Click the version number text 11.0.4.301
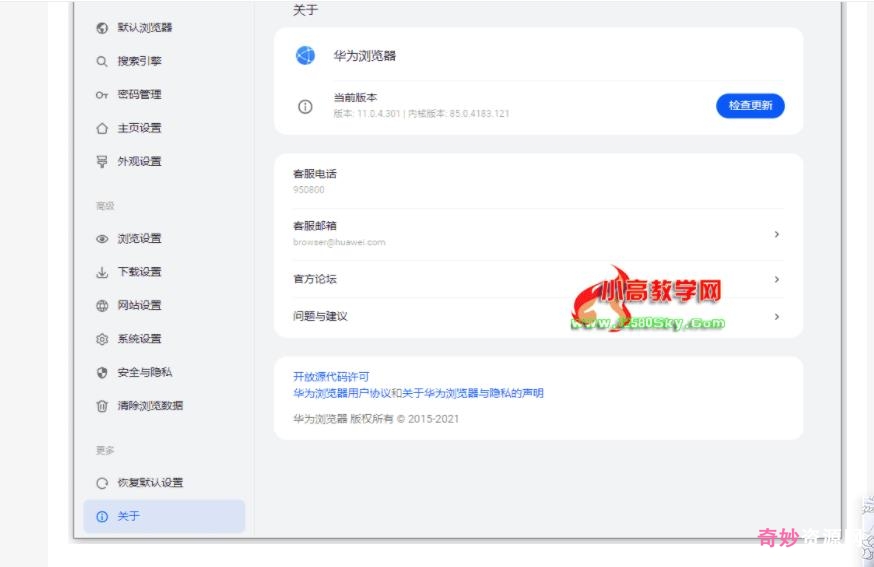This screenshot has width=874, height=567. (x=378, y=114)
